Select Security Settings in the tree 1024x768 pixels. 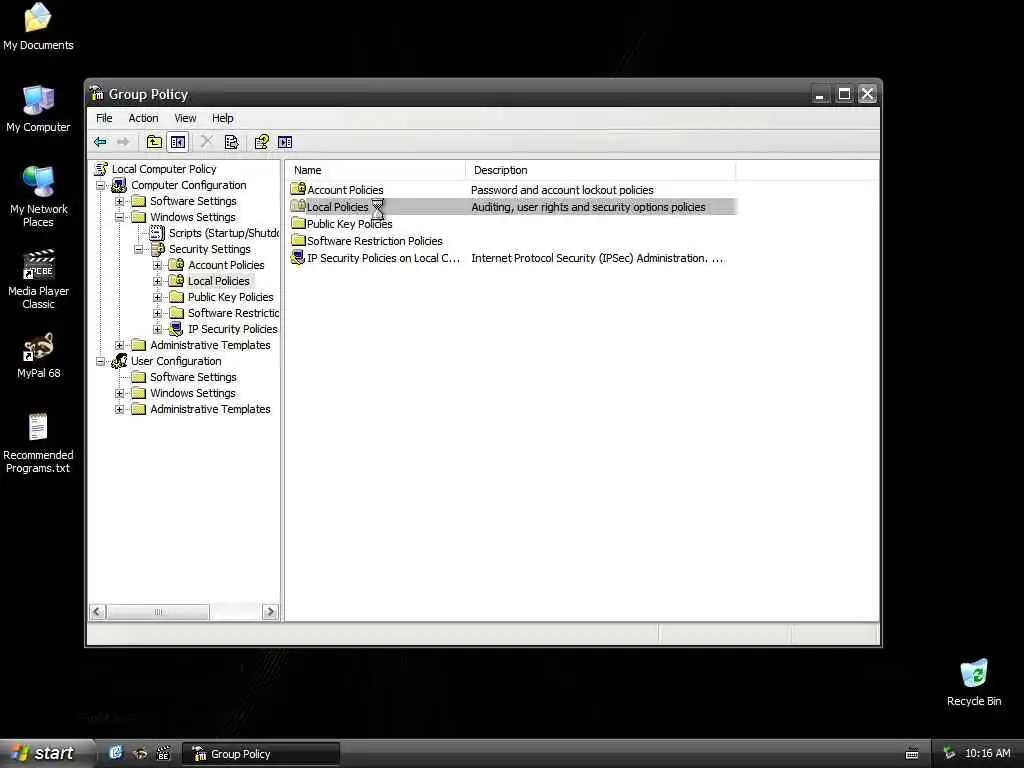210,249
